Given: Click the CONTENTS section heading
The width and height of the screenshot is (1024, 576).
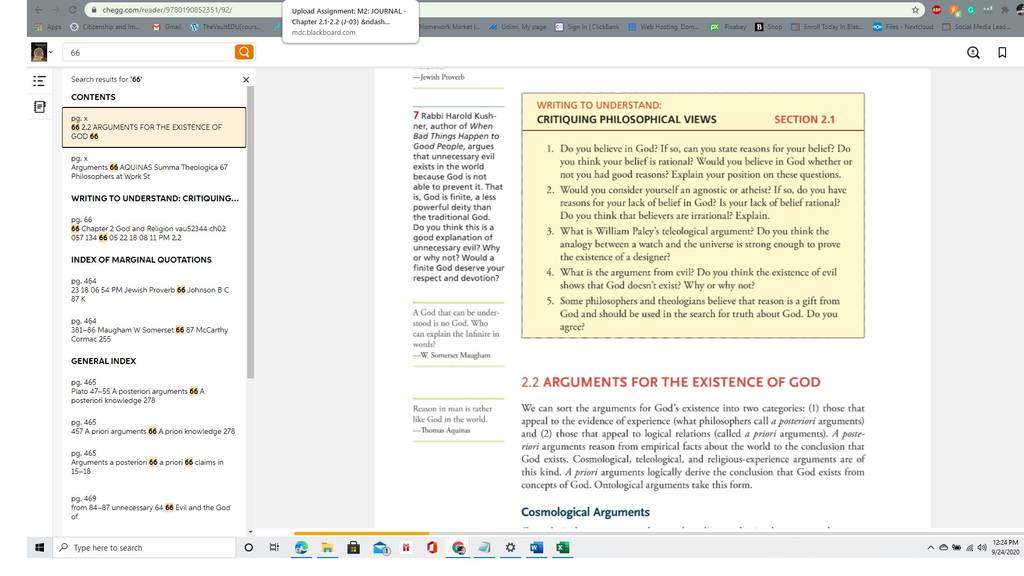Looking at the screenshot, I should [93, 97].
